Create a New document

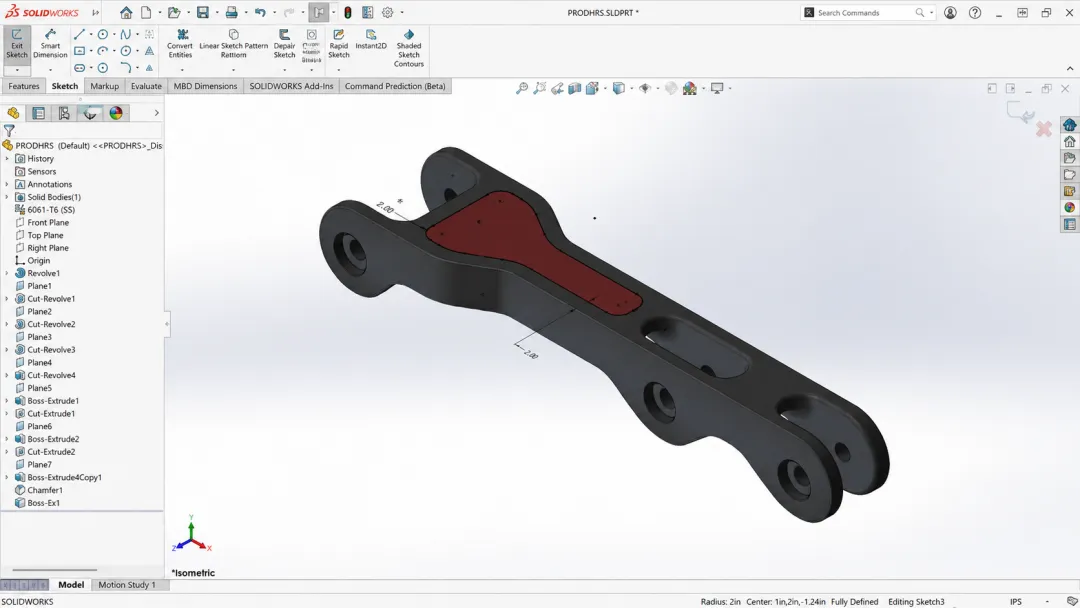(x=146, y=12)
